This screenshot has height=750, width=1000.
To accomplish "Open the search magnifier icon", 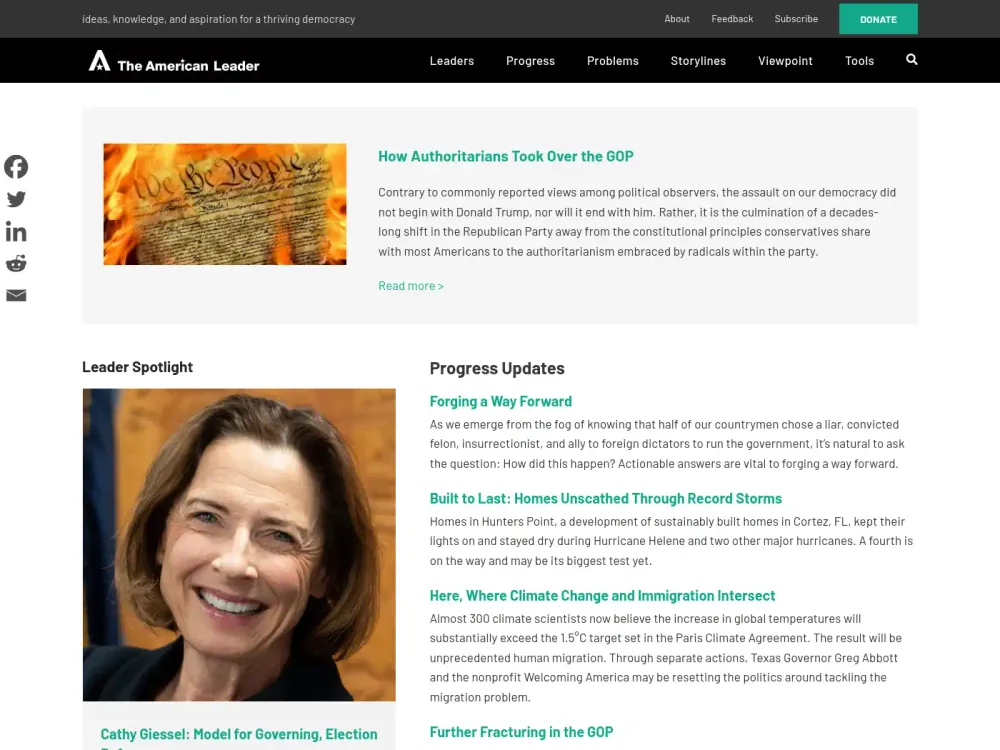I will click(911, 59).
